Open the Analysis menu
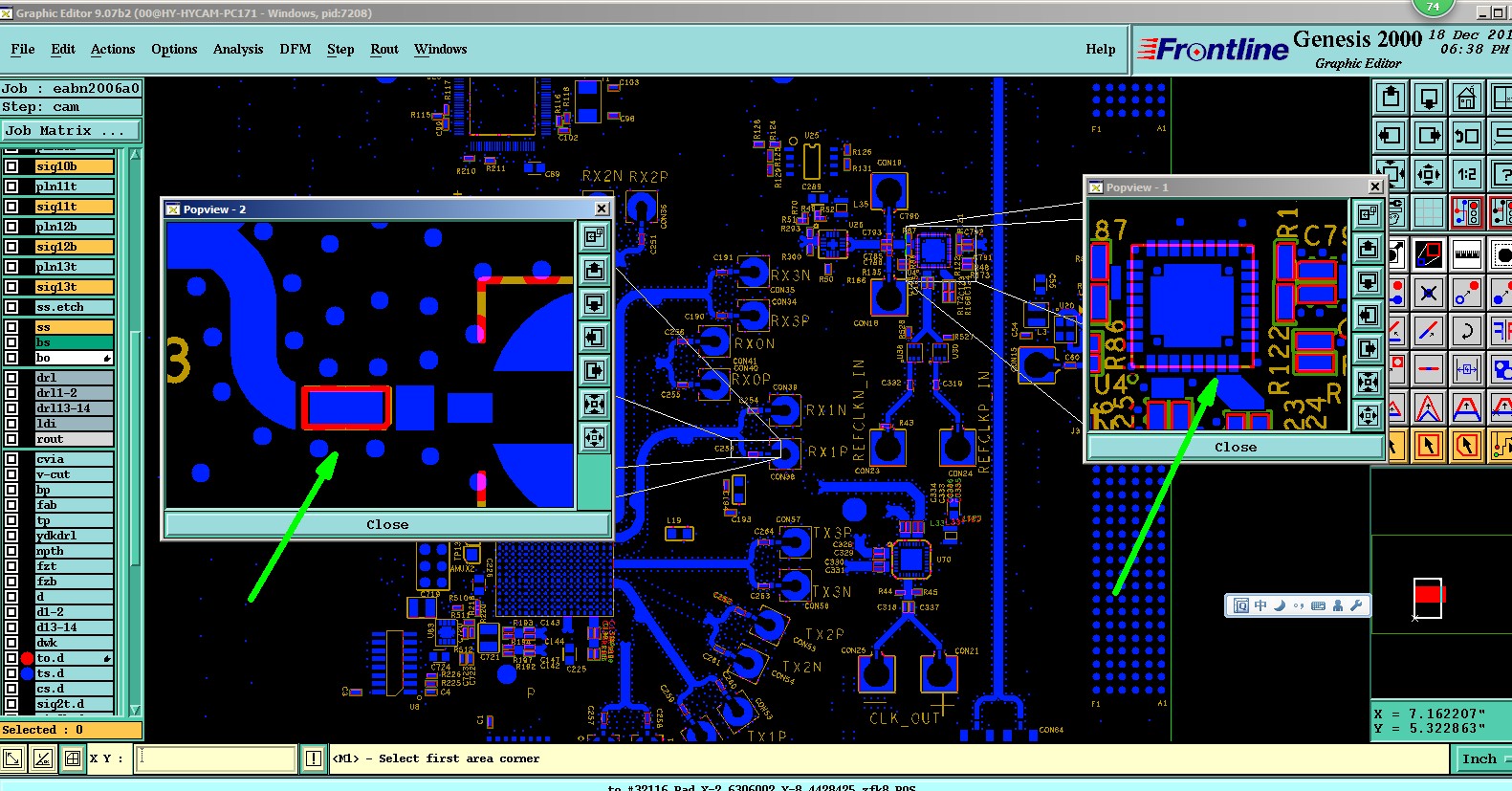1512x791 pixels. (x=238, y=50)
